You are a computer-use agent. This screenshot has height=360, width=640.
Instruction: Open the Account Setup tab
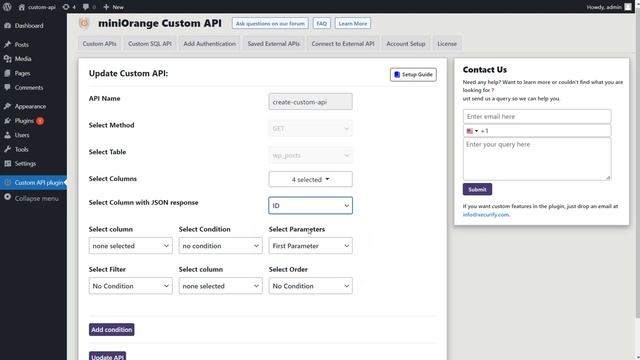point(406,44)
